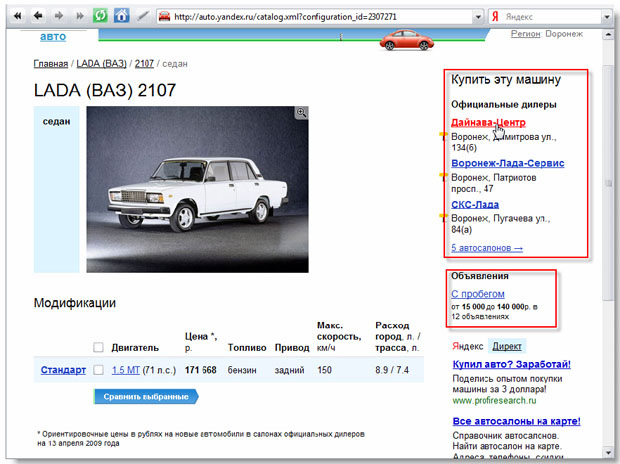Screen dimensions: 620x464
Task: Click the consumption value 8.9 / 7.4
Action: tap(392, 370)
